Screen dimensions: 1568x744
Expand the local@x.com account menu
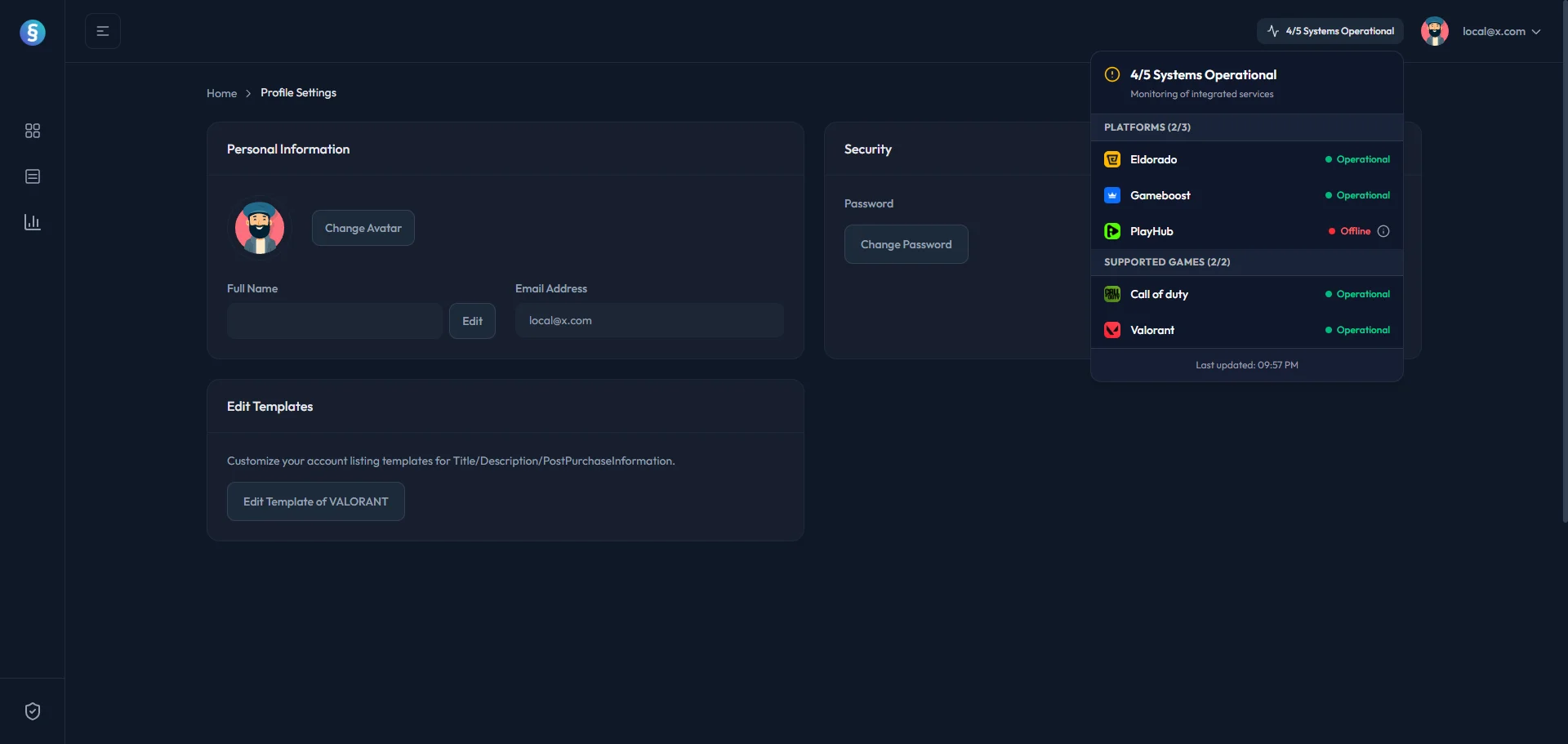(1501, 31)
